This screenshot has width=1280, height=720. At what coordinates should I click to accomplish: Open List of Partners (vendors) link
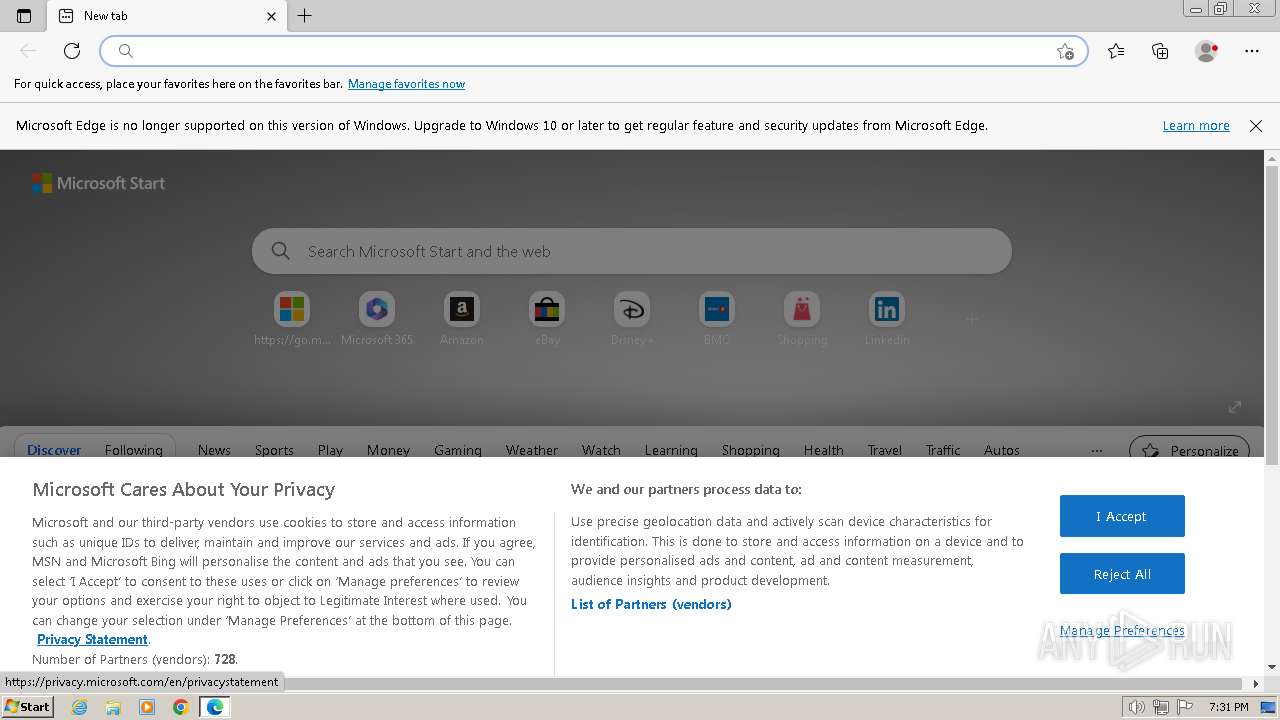(651, 604)
